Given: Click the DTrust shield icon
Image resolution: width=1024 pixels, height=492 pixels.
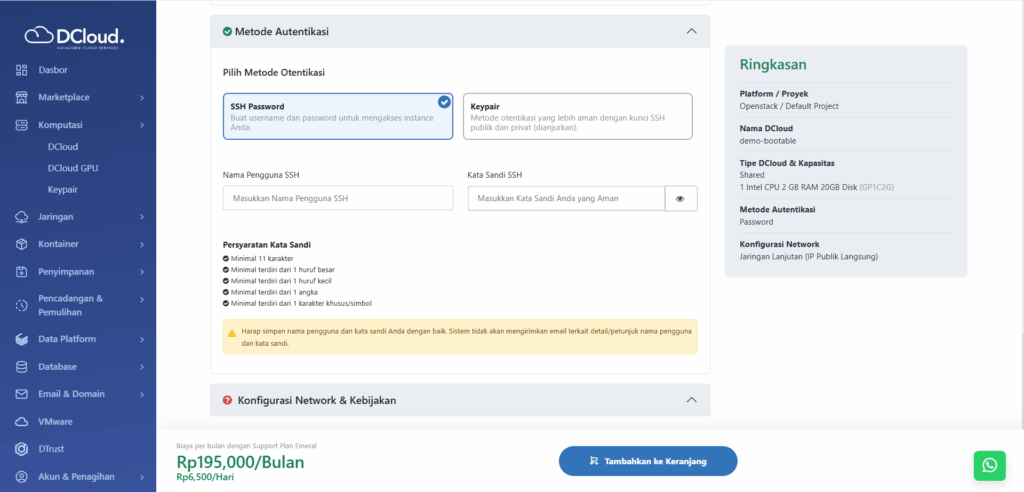Looking at the screenshot, I should (22, 449).
